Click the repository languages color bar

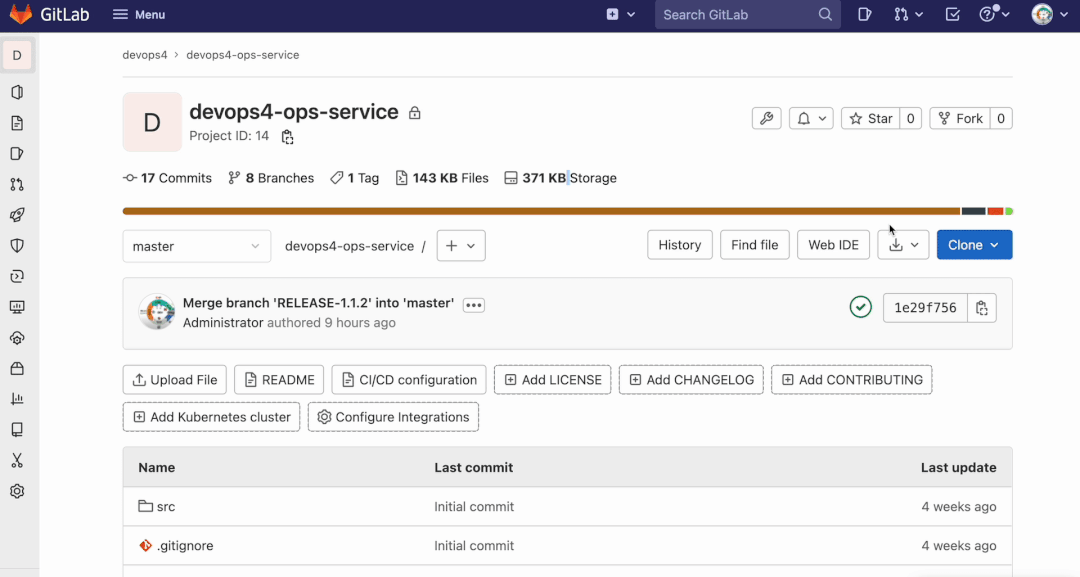568,211
